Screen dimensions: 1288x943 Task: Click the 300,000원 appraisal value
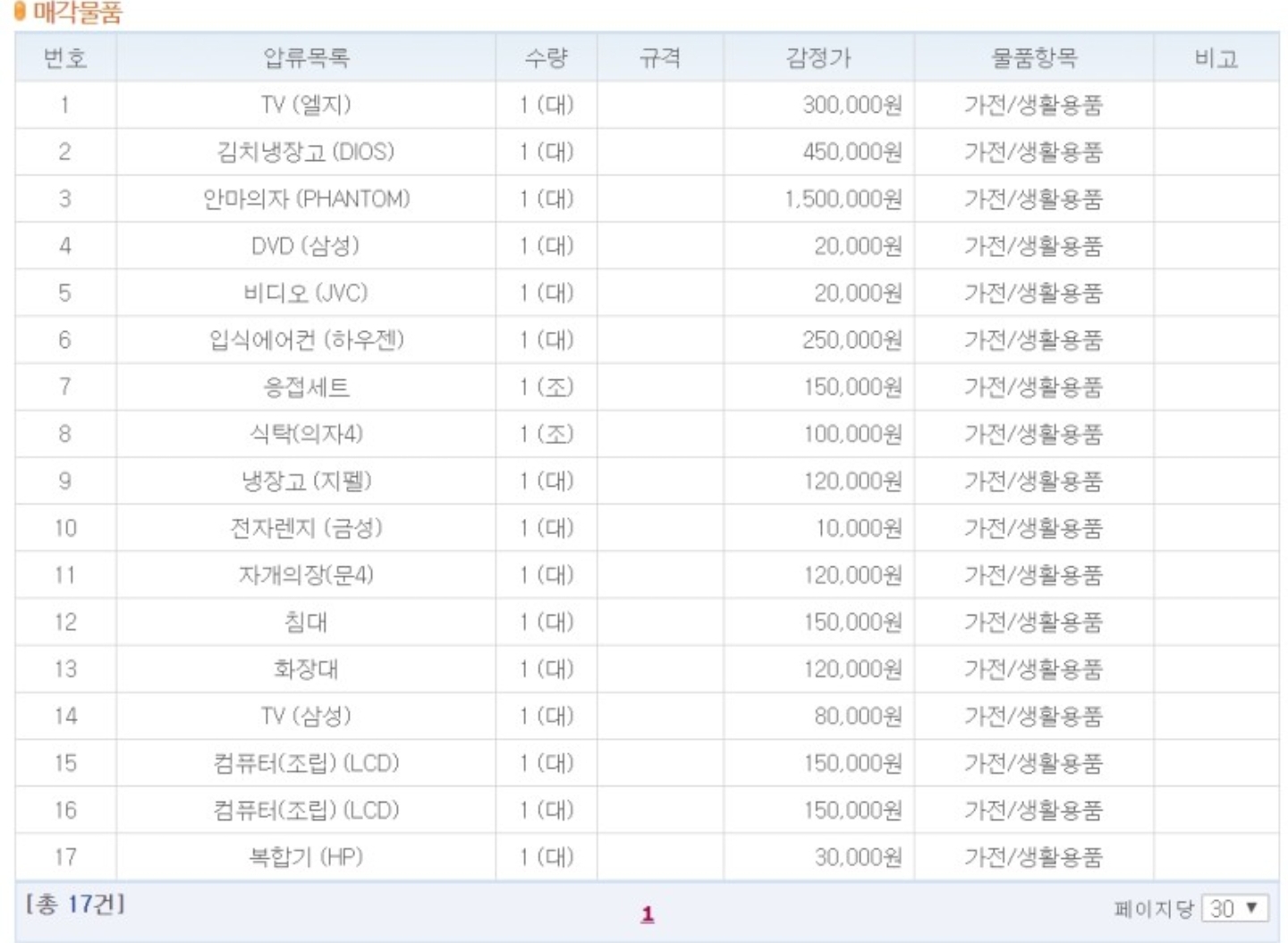click(852, 105)
